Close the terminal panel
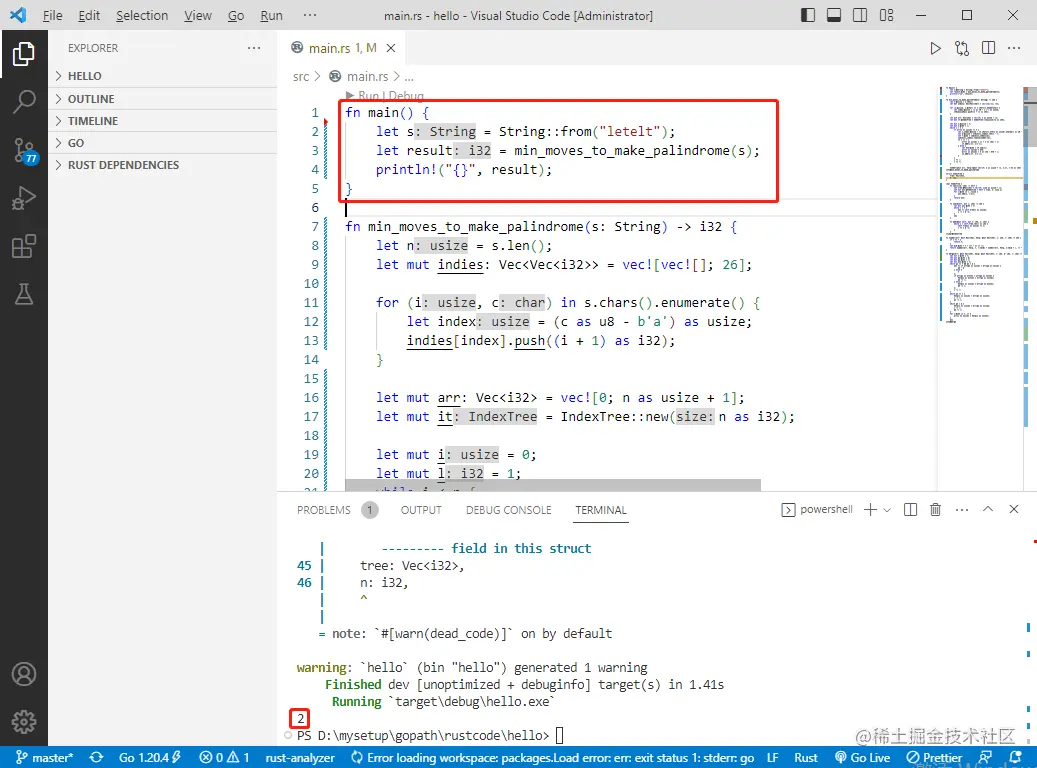Screen dimensions: 1037x768 tap(1014, 509)
